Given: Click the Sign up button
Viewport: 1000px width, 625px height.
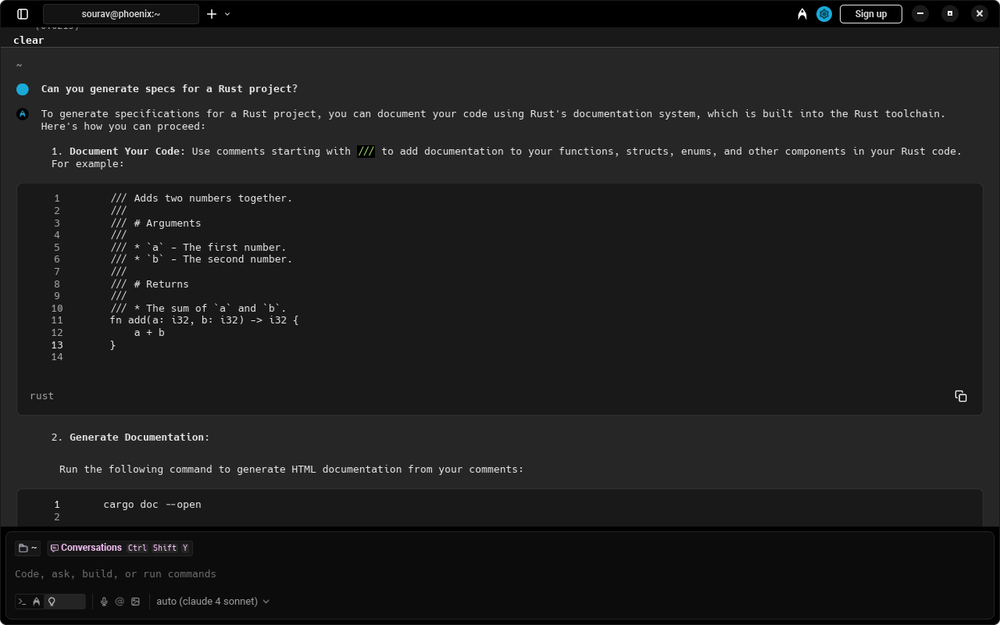Looking at the screenshot, I should tap(870, 13).
